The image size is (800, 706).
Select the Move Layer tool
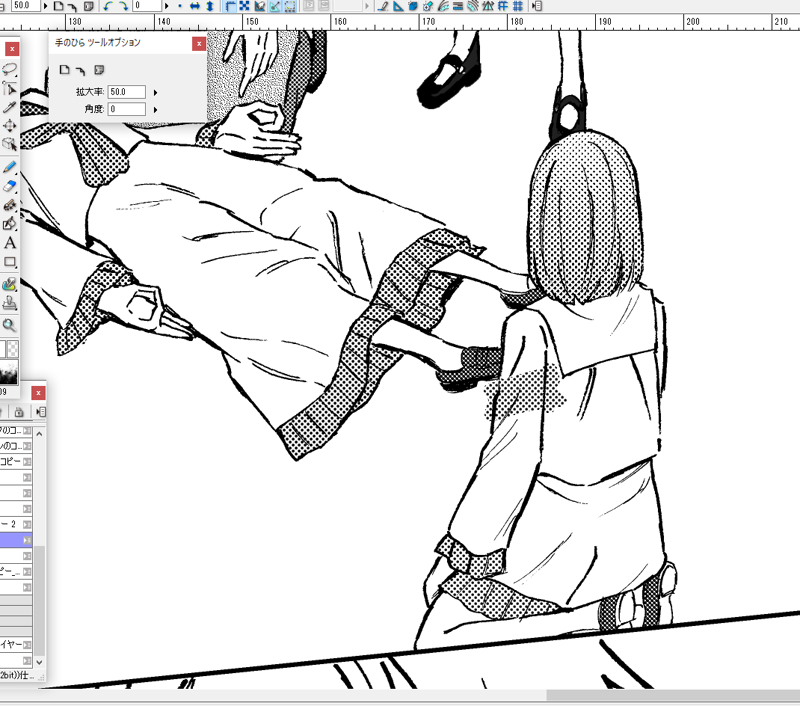[x=9, y=125]
